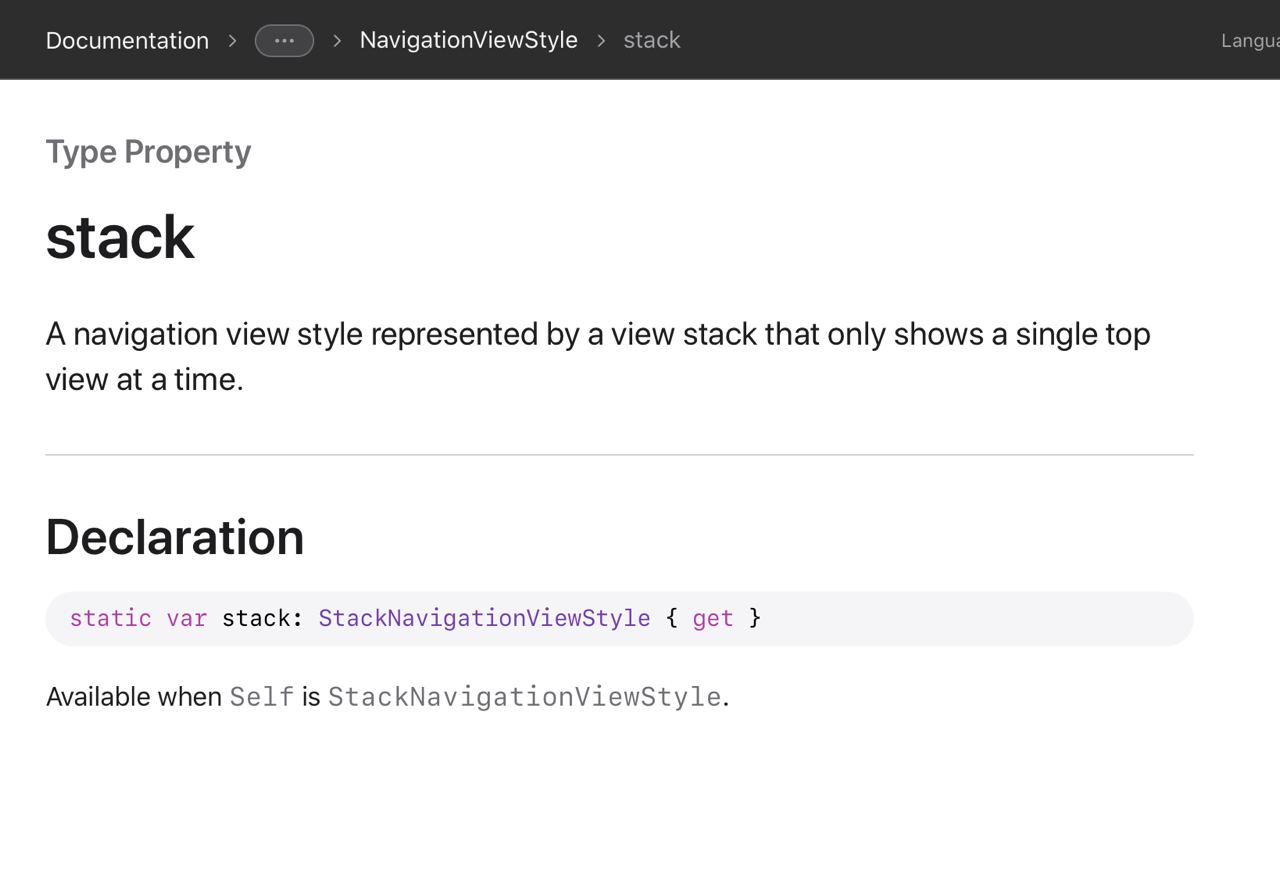This screenshot has height=880, width=1280.
Task: Click the chevron before NavigationViewStyle breadcrumb
Action: (337, 41)
